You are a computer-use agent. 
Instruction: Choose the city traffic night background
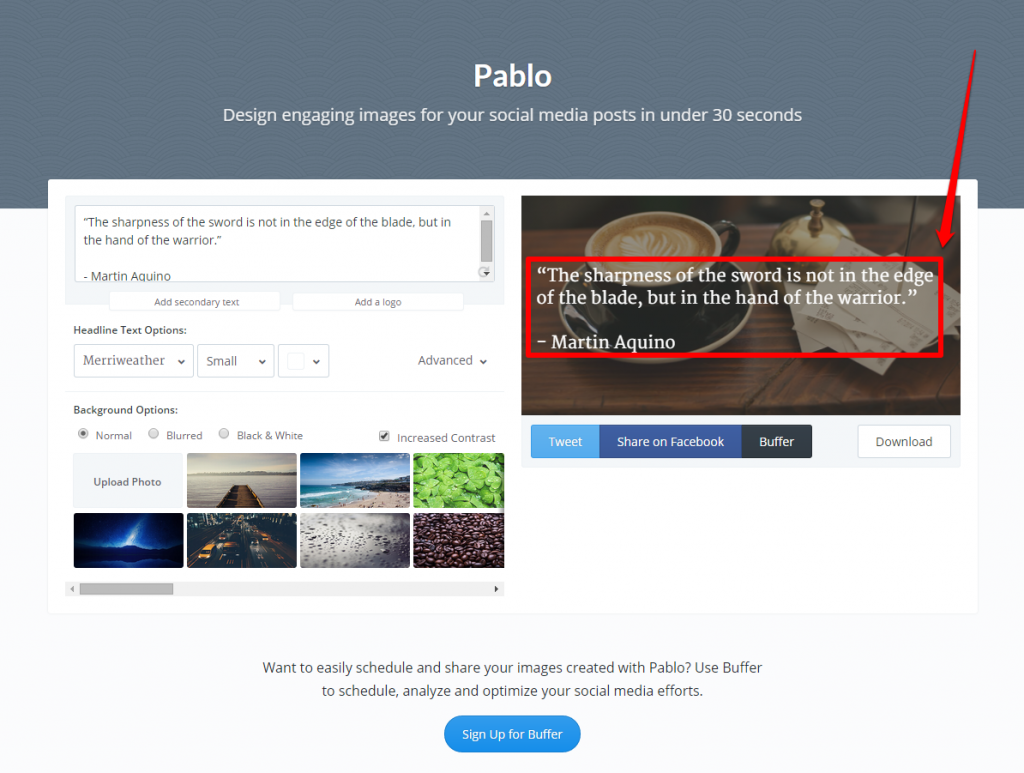242,540
